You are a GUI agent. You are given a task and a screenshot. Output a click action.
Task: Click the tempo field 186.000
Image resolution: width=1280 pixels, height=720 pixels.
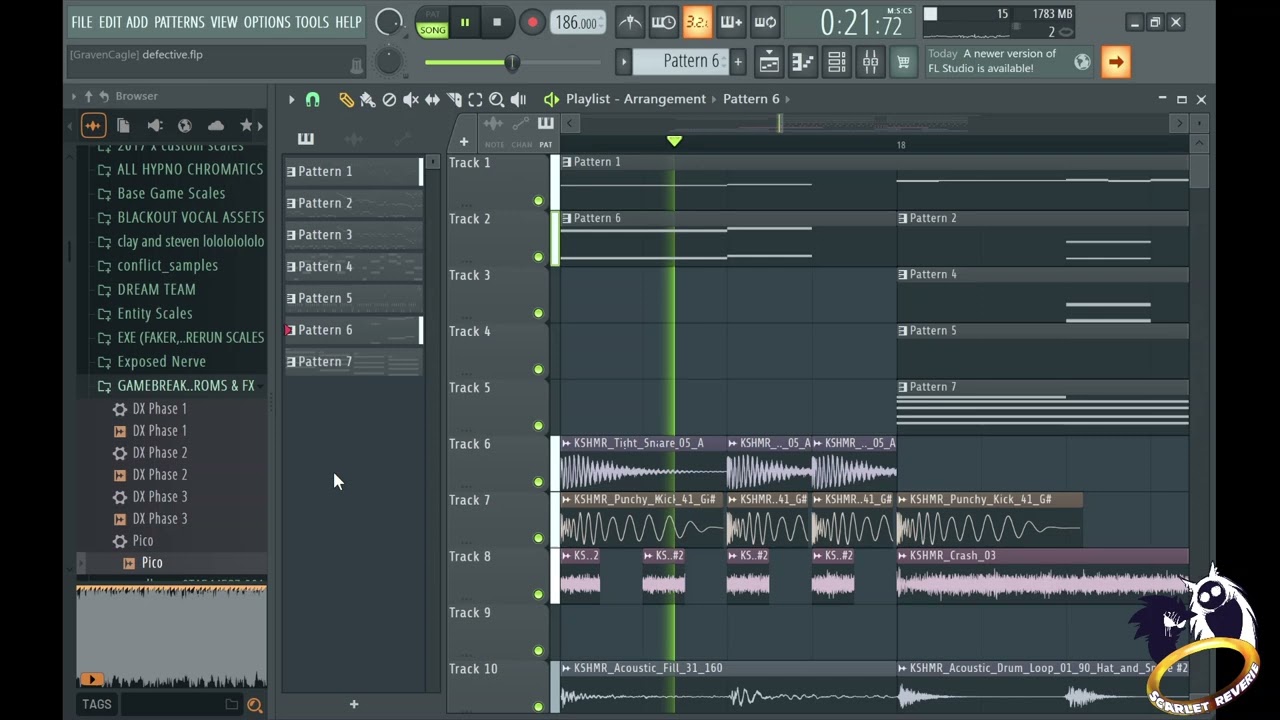tap(577, 23)
